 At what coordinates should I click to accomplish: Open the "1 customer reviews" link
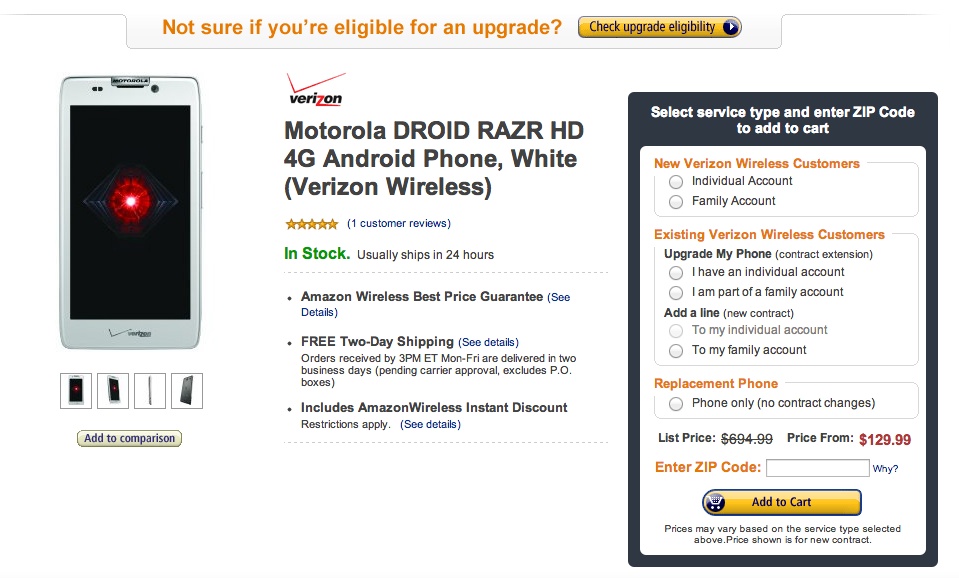pyautogui.click(x=399, y=223)
